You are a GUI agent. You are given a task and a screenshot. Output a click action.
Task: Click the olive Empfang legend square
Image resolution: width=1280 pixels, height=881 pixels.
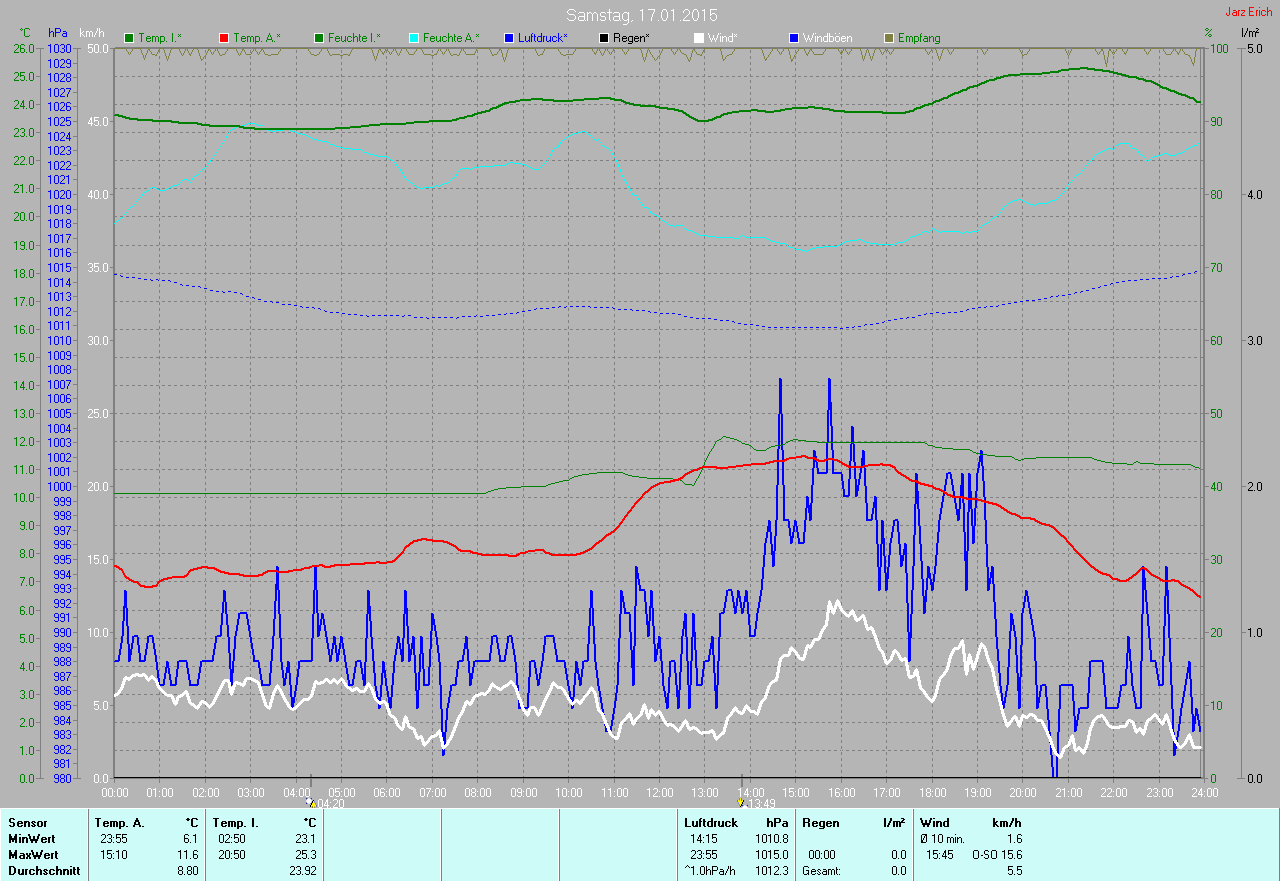point(889,38)
